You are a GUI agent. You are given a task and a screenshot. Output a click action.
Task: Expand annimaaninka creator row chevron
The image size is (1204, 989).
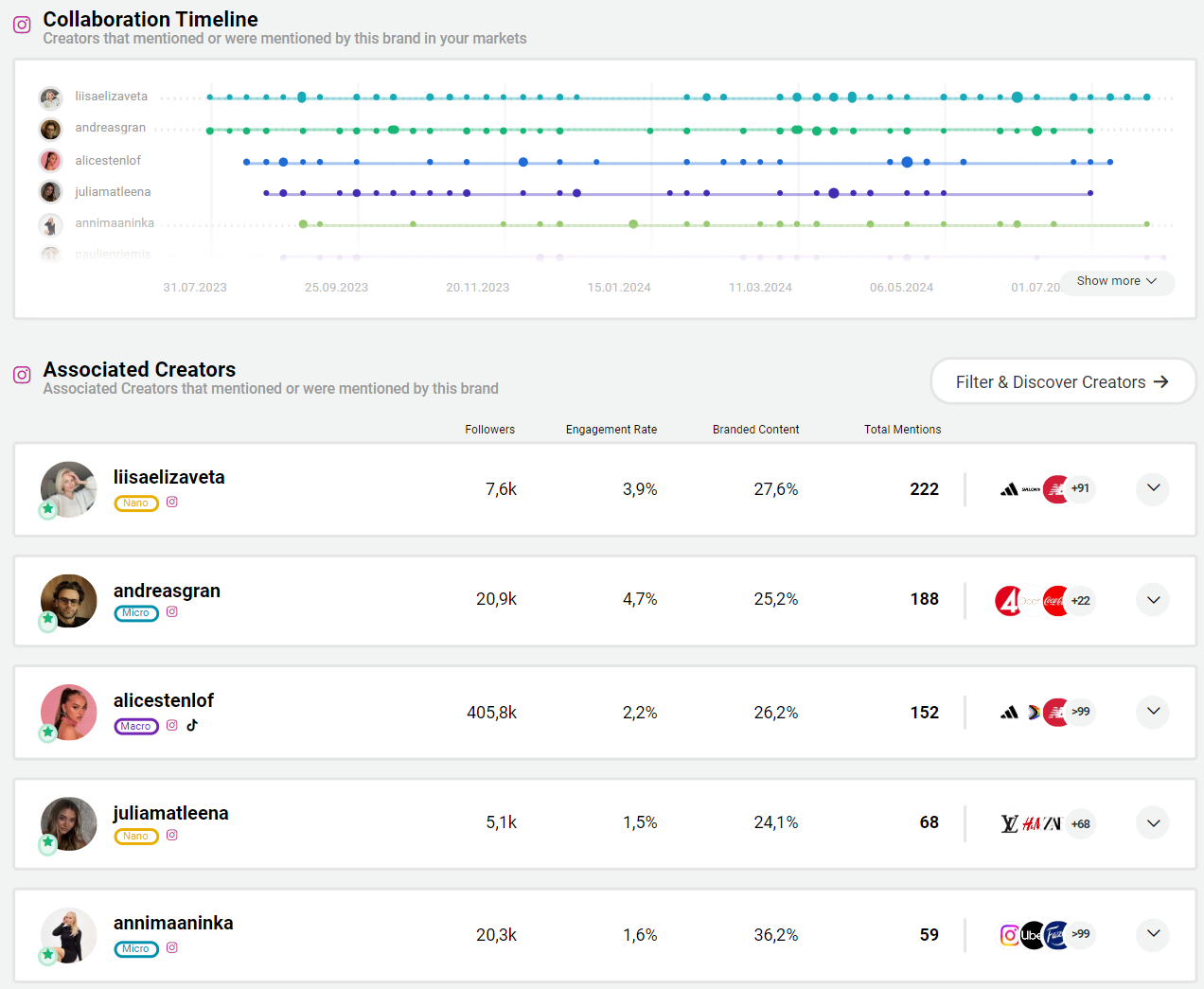point(1153,934)
